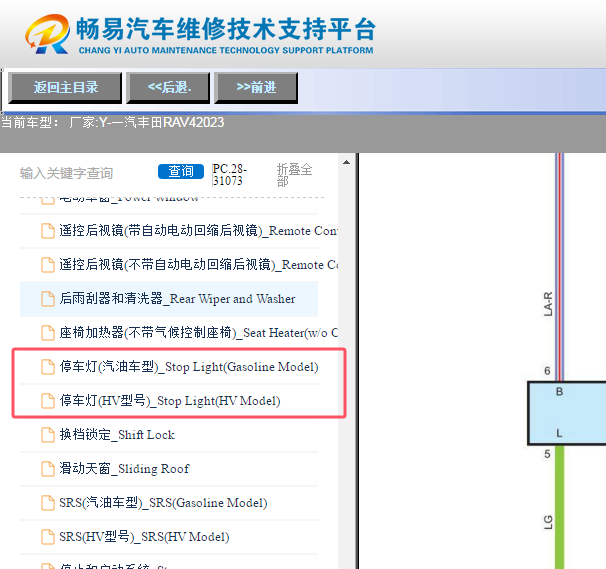The image size is (606, 569).
Task: Click the 返回主目录 button
Action: (x=65, y=88)
